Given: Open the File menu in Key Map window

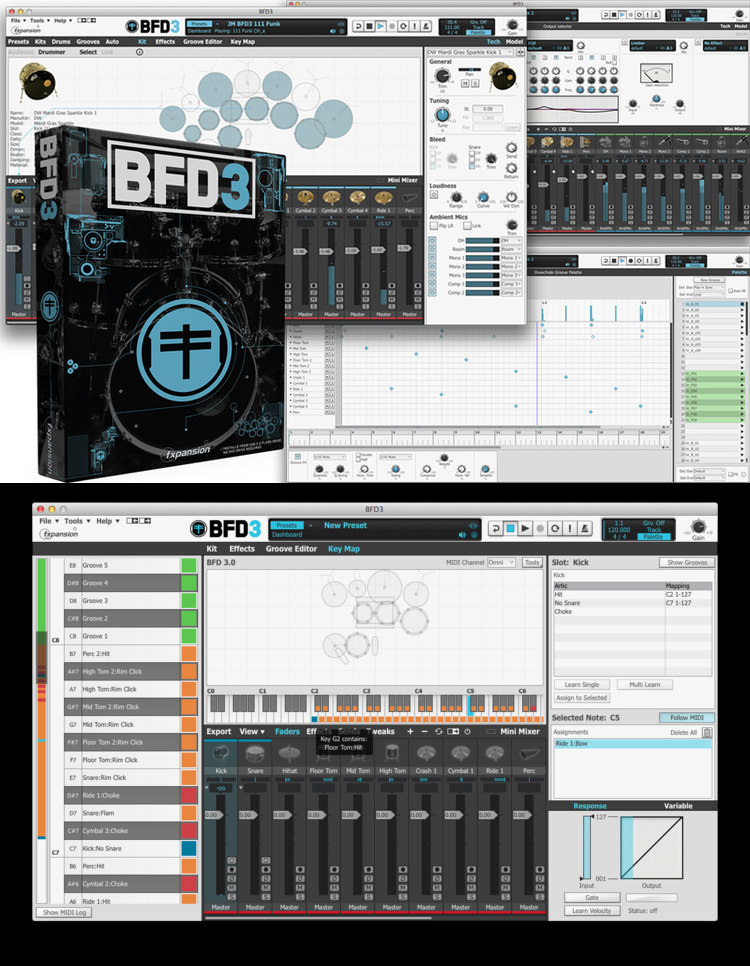Looking at the screenshot, I should (x=49, y=521).
